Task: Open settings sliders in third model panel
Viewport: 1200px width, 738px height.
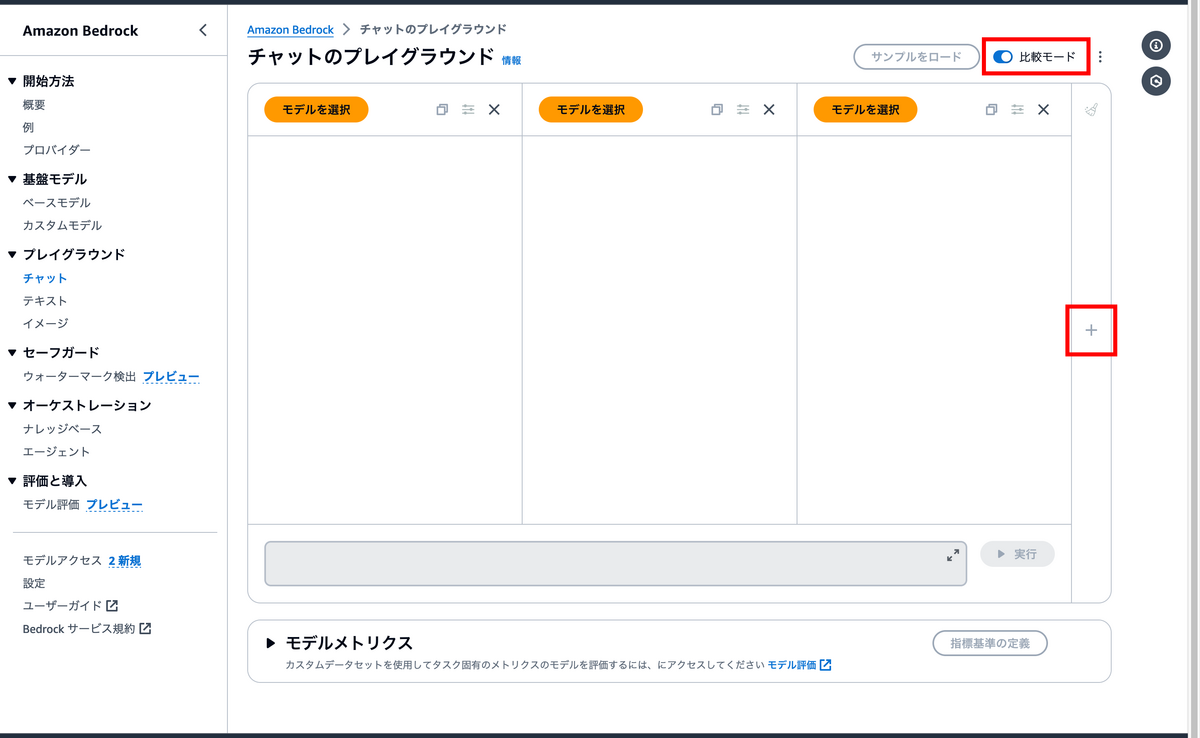Action: point(1018,110)
